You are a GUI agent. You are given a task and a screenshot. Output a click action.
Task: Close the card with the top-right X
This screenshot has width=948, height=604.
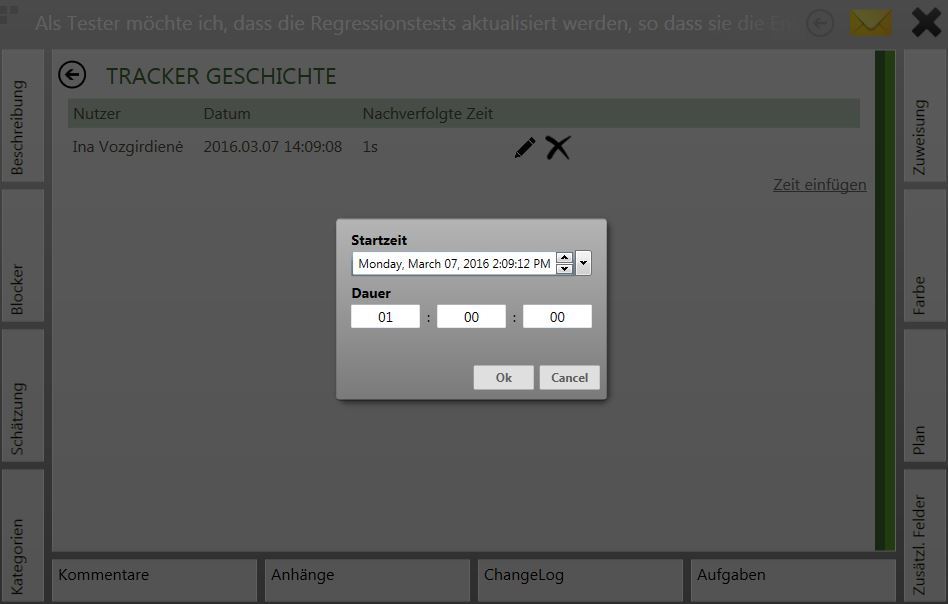click(x=926, y=23)
